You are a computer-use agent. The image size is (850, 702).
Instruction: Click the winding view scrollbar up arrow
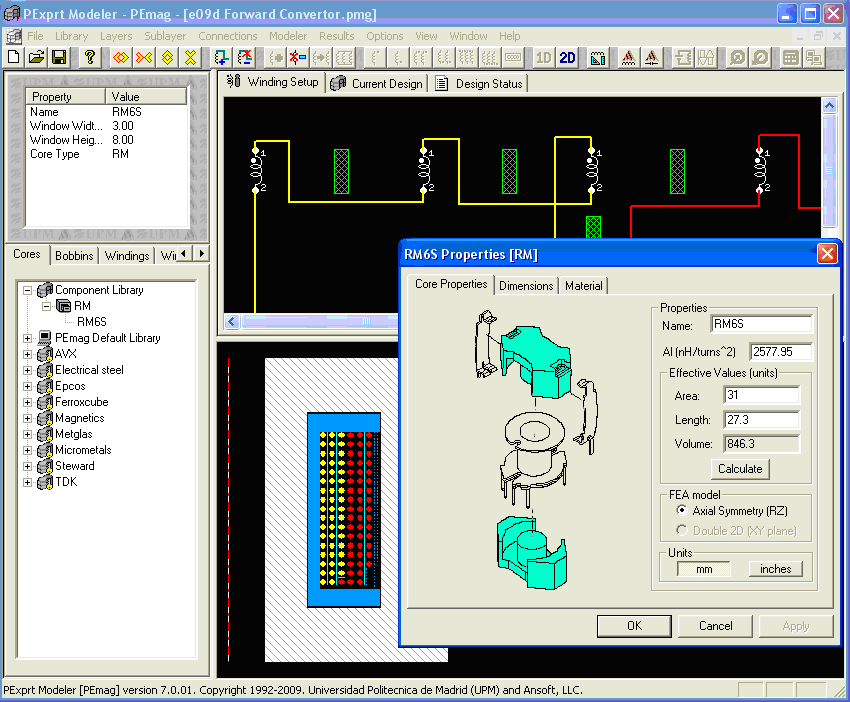(829, 106)
